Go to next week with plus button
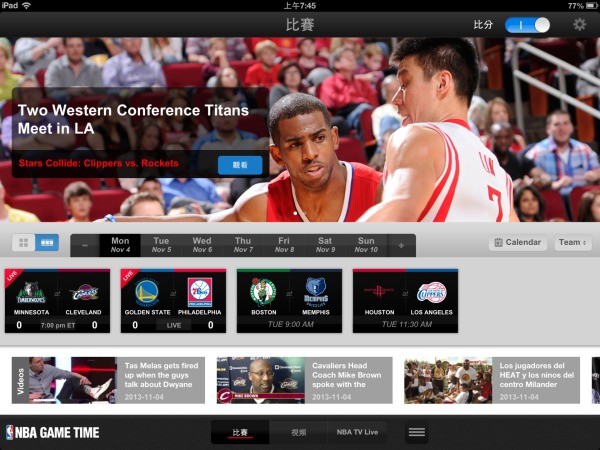The height and width of the screenshot is (450, 600). coord(401,245)
